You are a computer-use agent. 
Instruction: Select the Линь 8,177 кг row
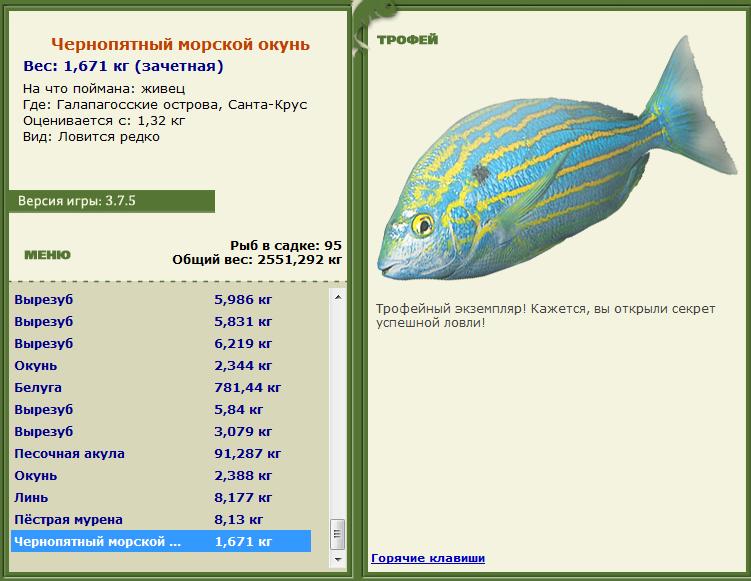point(161,498)
